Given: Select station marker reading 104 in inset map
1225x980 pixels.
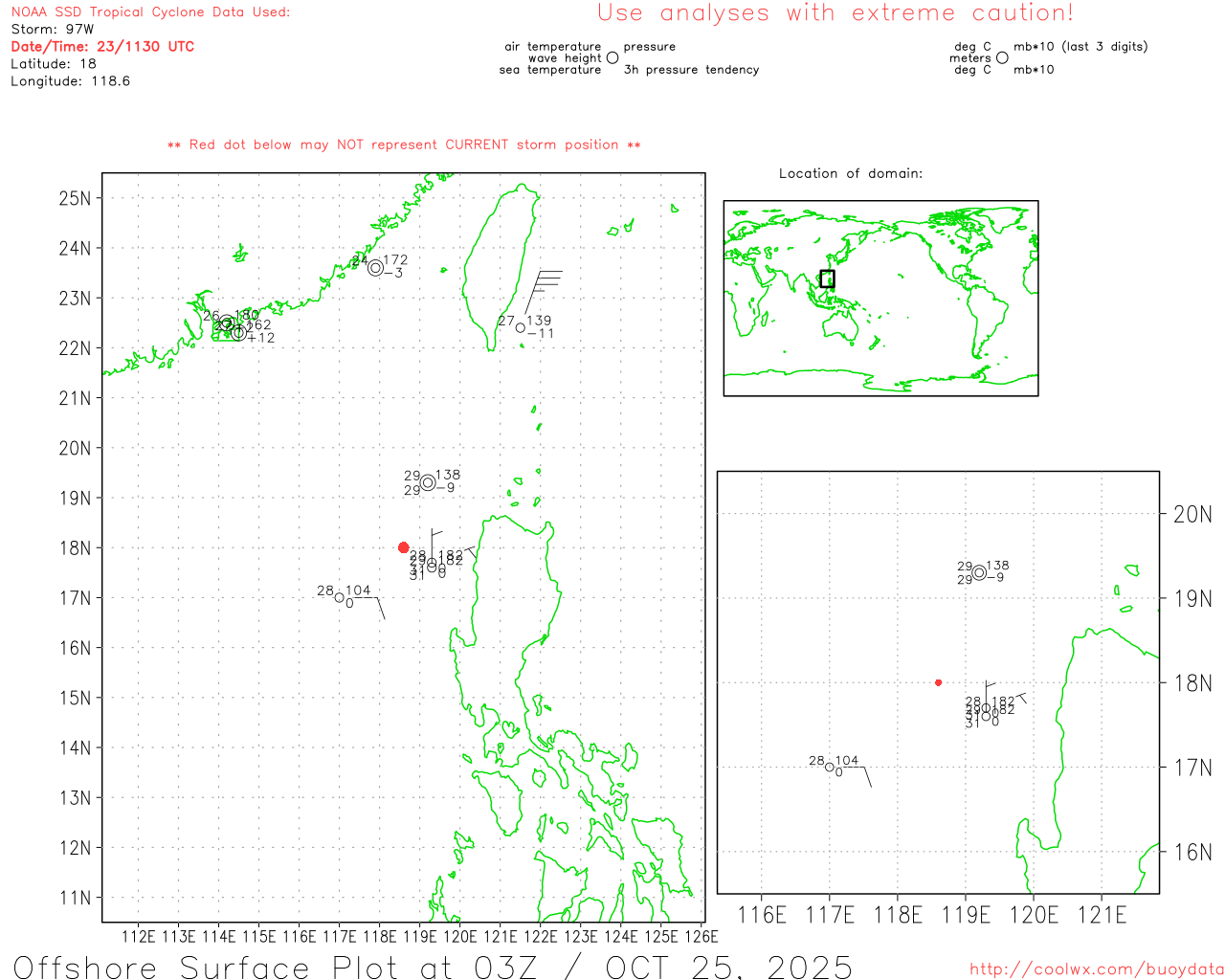Looking at the screenshot, I should [830, 767].
